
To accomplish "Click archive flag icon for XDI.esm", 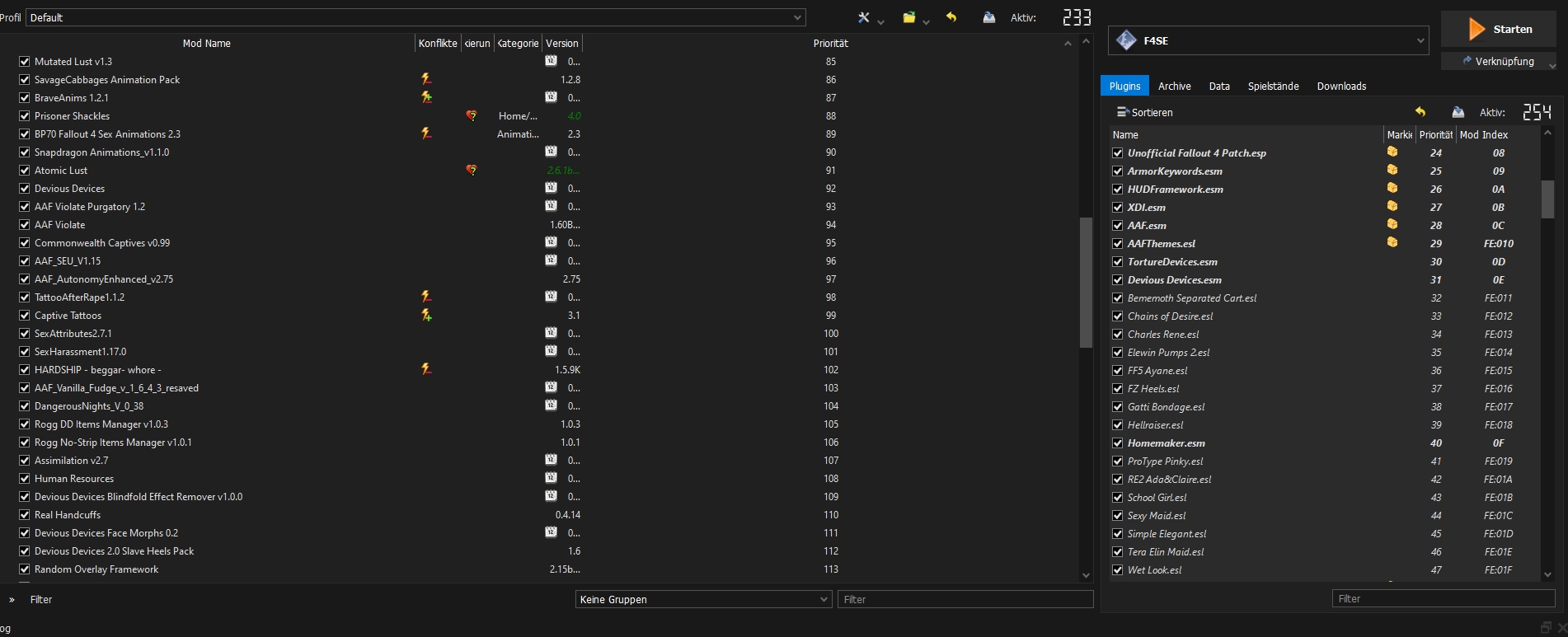I will (1392, 207).
